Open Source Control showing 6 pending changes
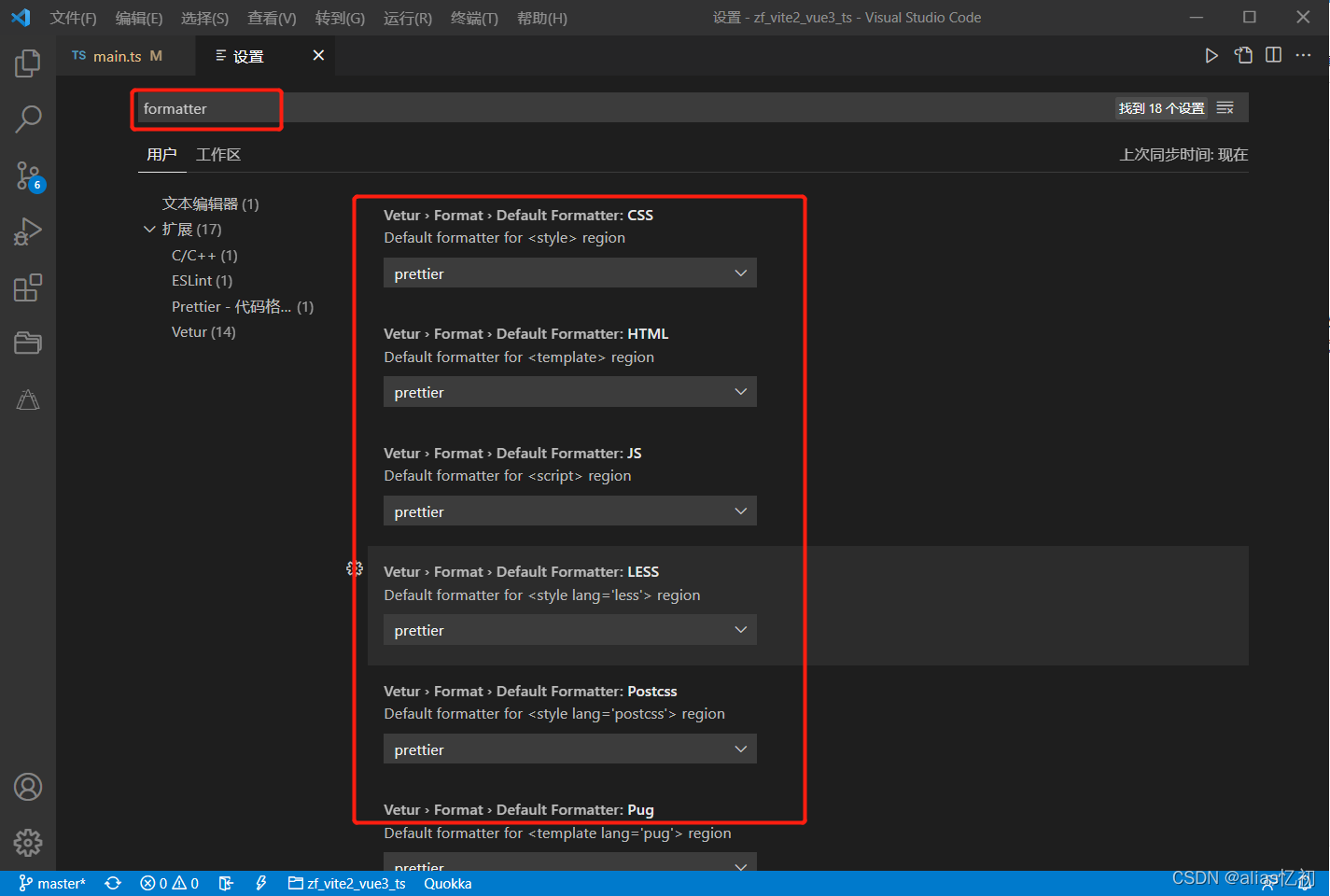 coord(27,175)
